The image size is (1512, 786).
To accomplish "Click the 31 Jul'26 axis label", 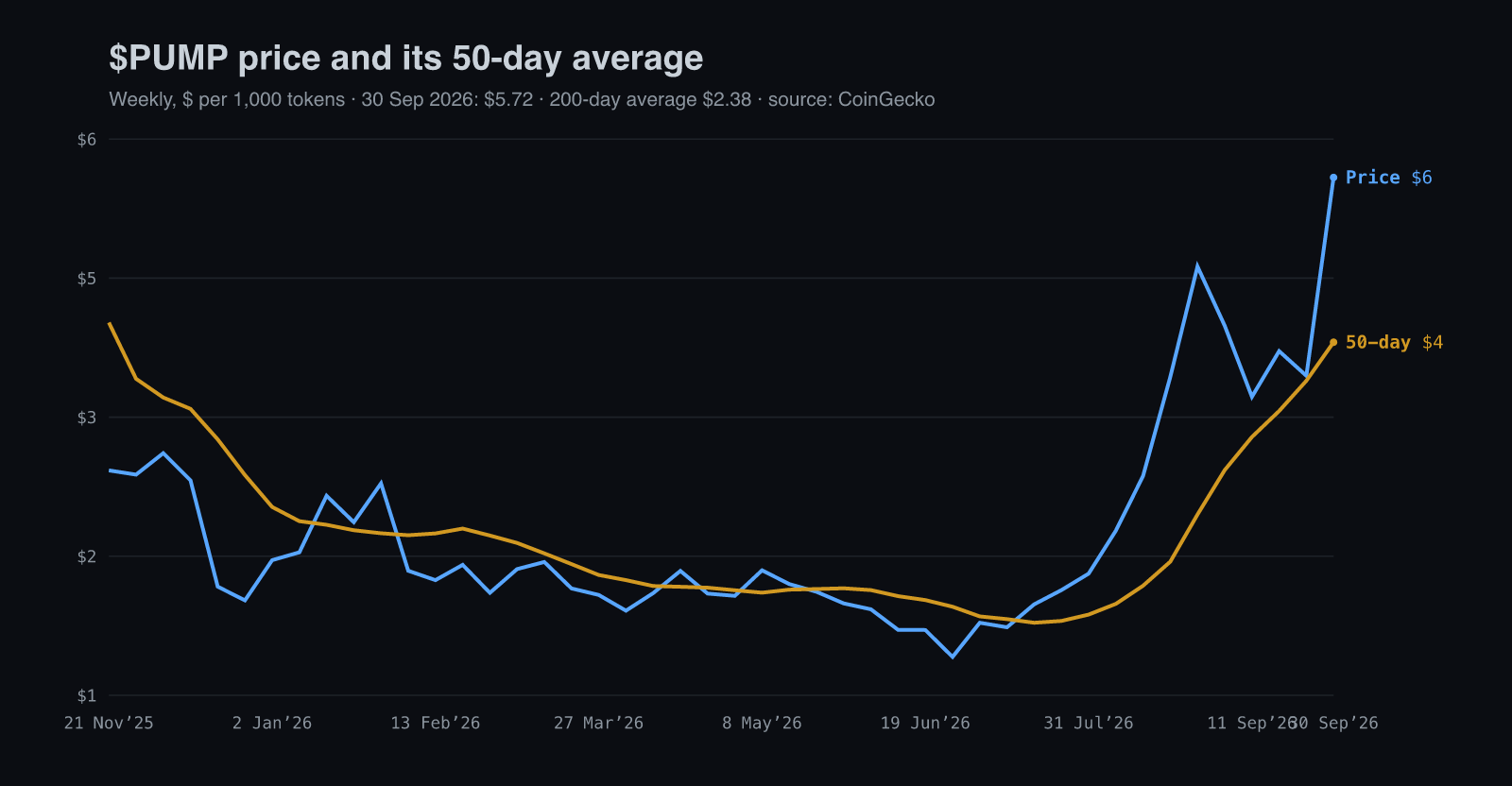I will pos(1089,723).
